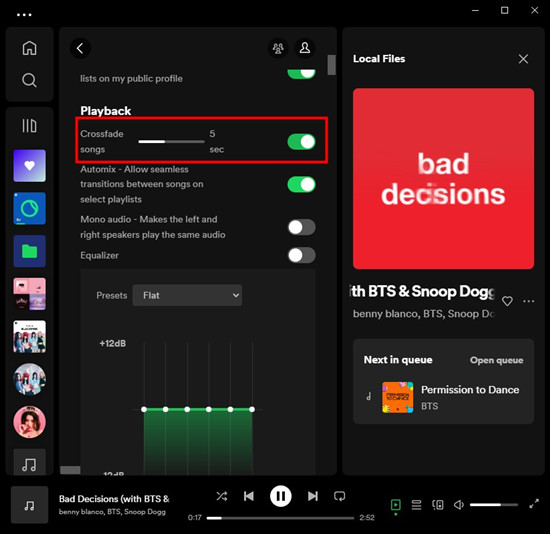Open the Presets Flat dropdown
Screen dimensions: 550x534
pos(187,295)
